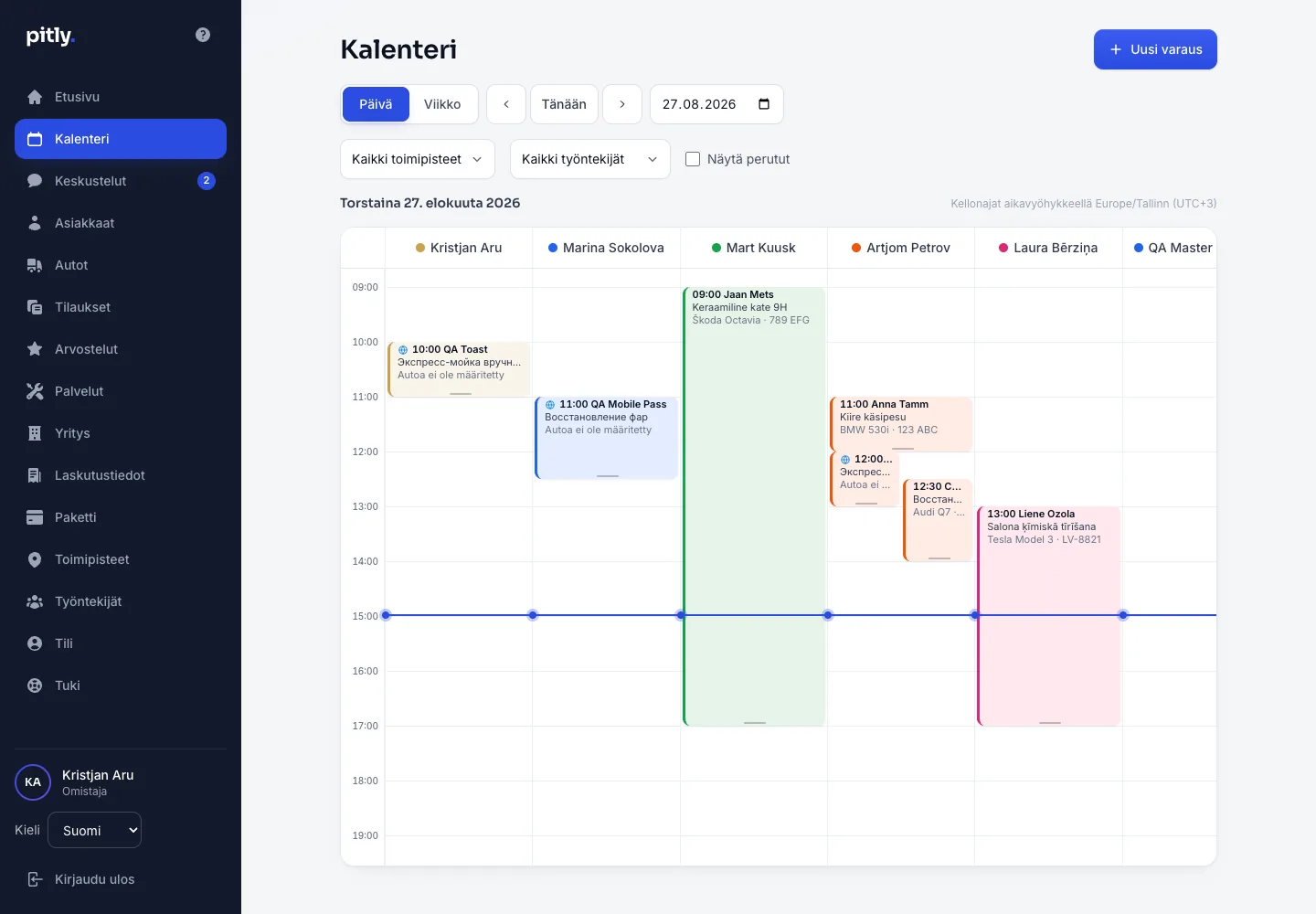The width and height of the screenshot is (1316, 914).
Task: Click the Tili account icon
Action: click(35, 643)
